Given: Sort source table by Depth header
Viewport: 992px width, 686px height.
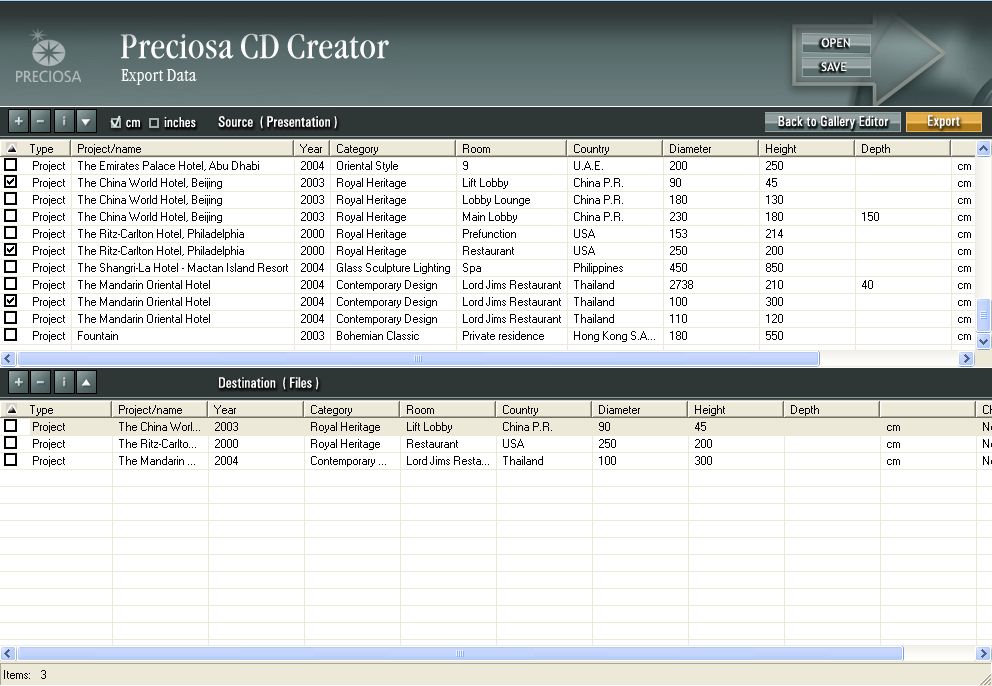Looking at the screenshot, I should click(903, 149).
